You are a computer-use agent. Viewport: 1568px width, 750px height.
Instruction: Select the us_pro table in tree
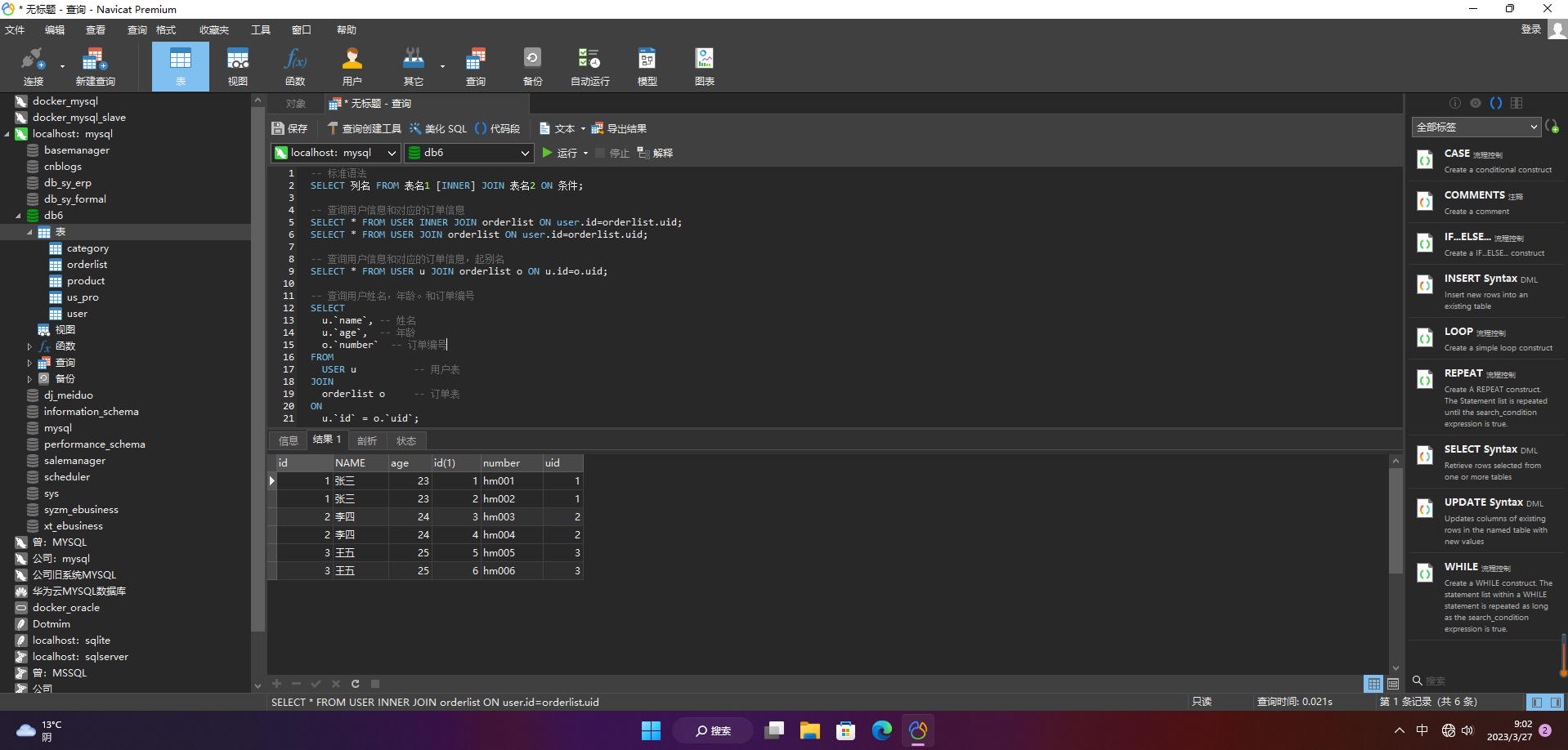coord(83,297)
